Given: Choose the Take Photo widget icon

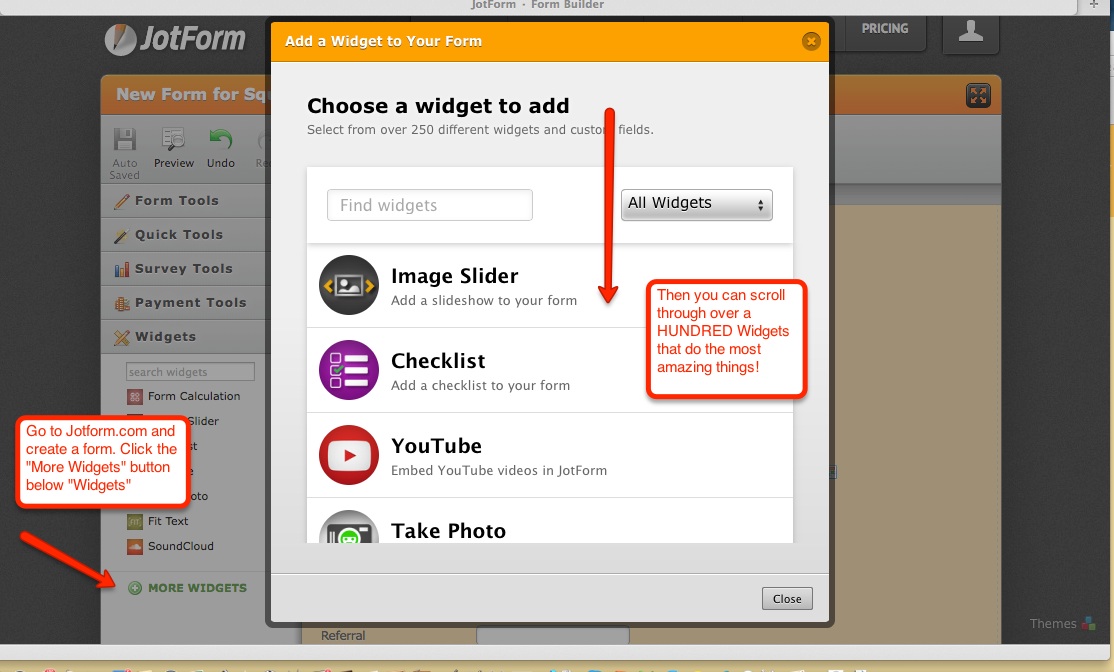Looking at the screenshot, I should coord(349,527).
